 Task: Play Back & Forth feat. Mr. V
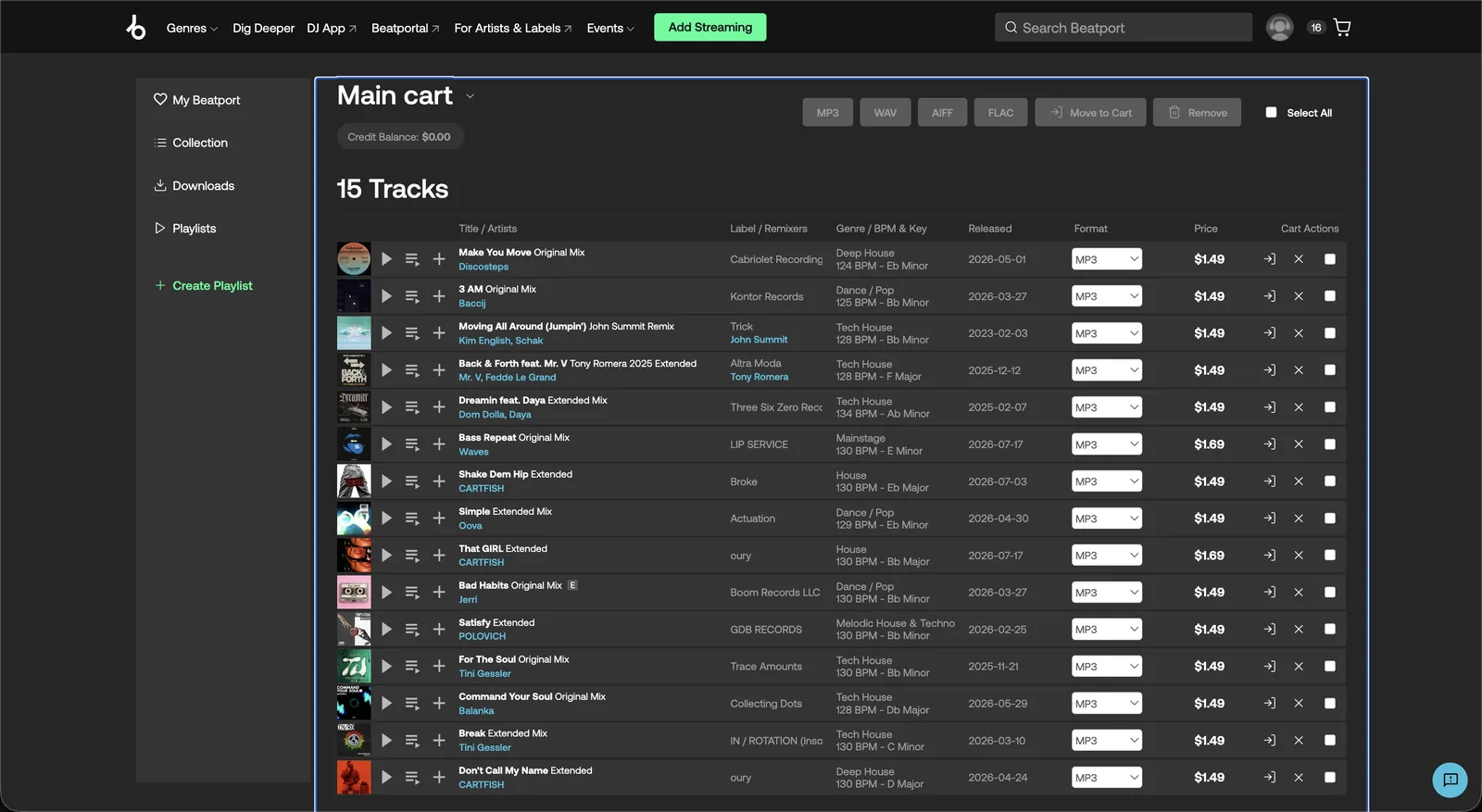386,370
